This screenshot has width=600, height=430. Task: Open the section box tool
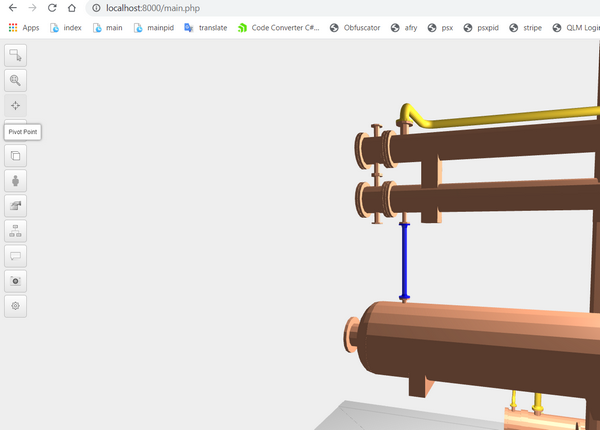16,155
